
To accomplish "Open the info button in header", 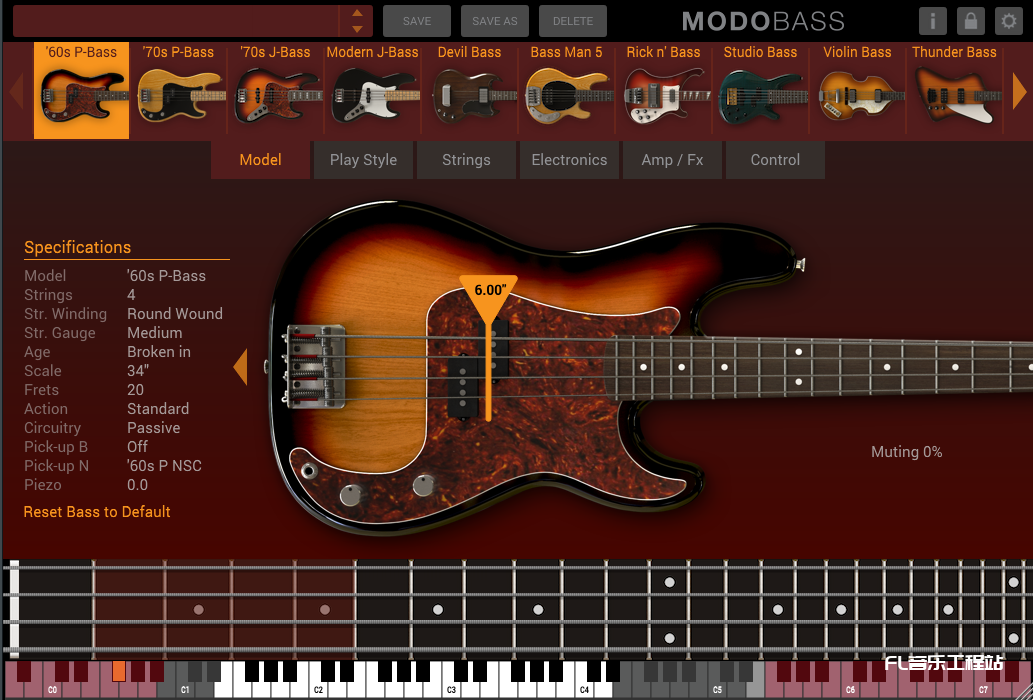I will 932,21.
